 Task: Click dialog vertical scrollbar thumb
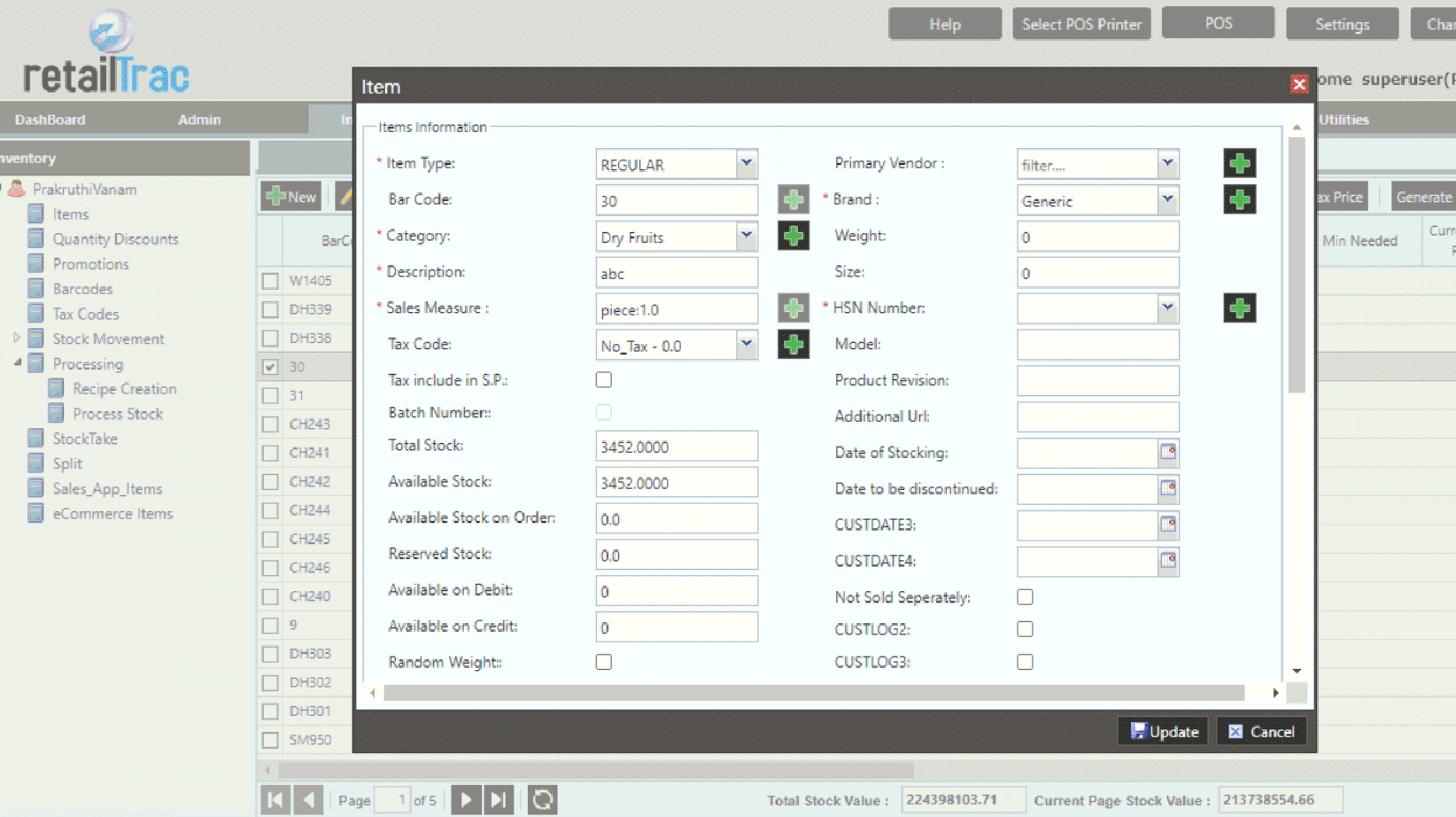(1297, 264)
